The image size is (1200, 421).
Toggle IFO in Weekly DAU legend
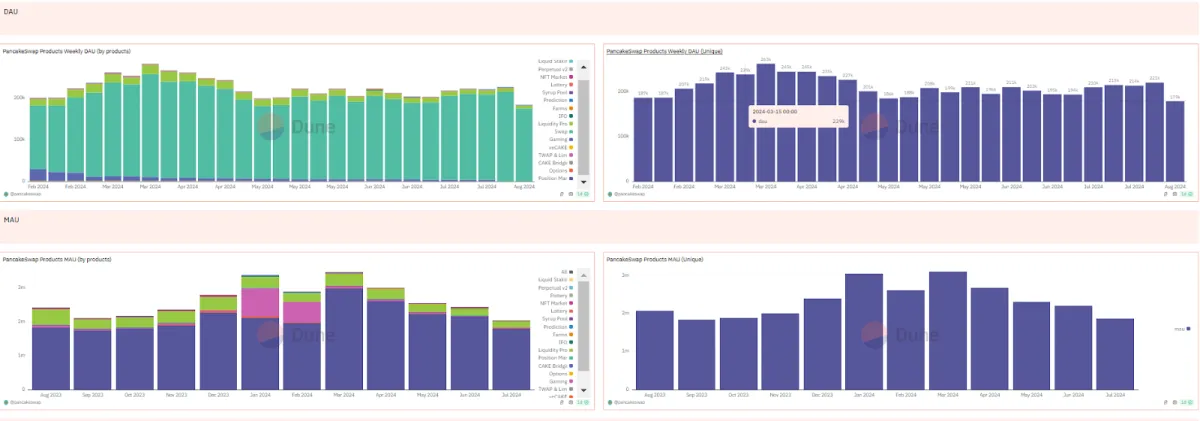tap(566, 116)
